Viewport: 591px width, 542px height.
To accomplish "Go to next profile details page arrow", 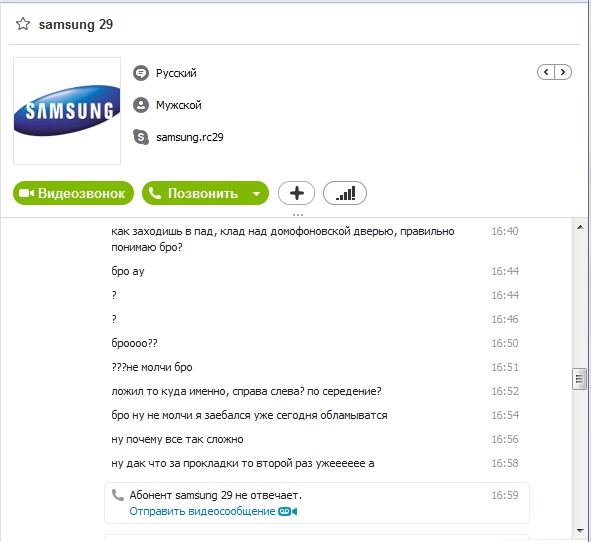I will 563,72.
